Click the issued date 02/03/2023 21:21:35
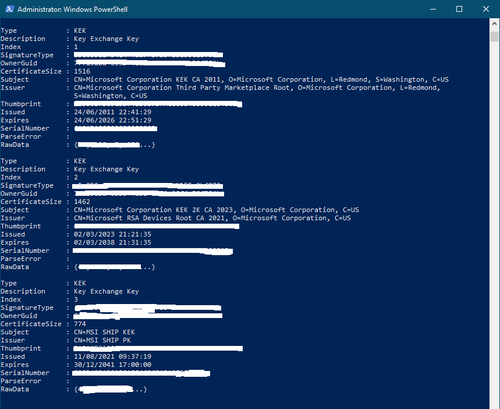The height and width of the screenshot is (409, 500). pyautogui.click(x=112, y=234)
